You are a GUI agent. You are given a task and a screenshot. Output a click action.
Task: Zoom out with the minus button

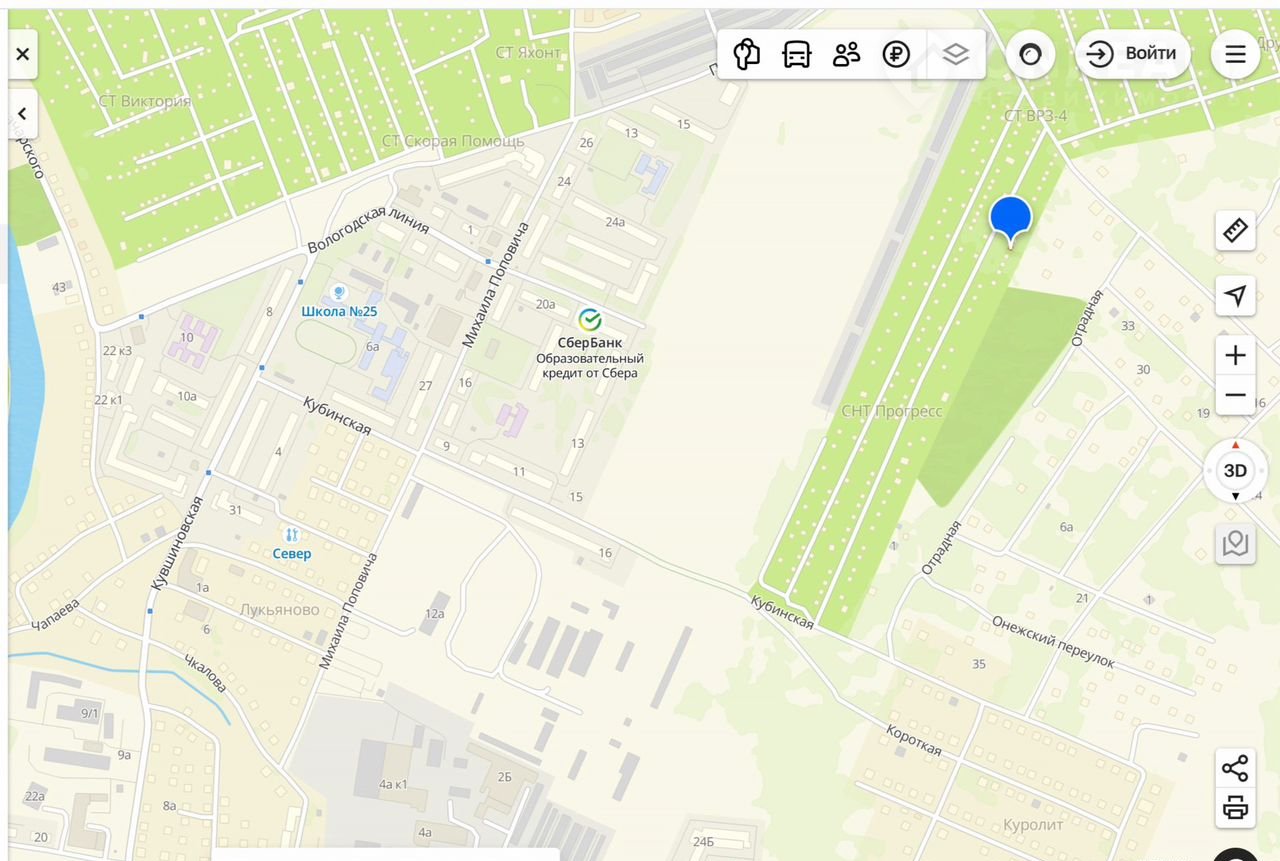tap(1235, 395)
